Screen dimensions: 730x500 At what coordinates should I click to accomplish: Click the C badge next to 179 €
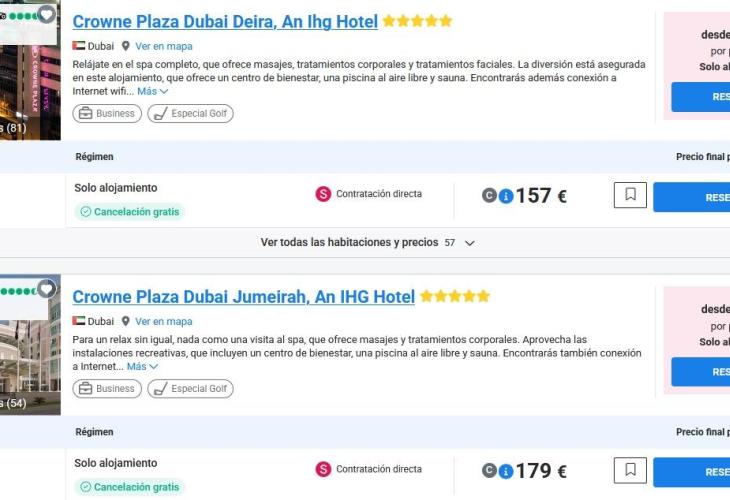coord(489,471)
